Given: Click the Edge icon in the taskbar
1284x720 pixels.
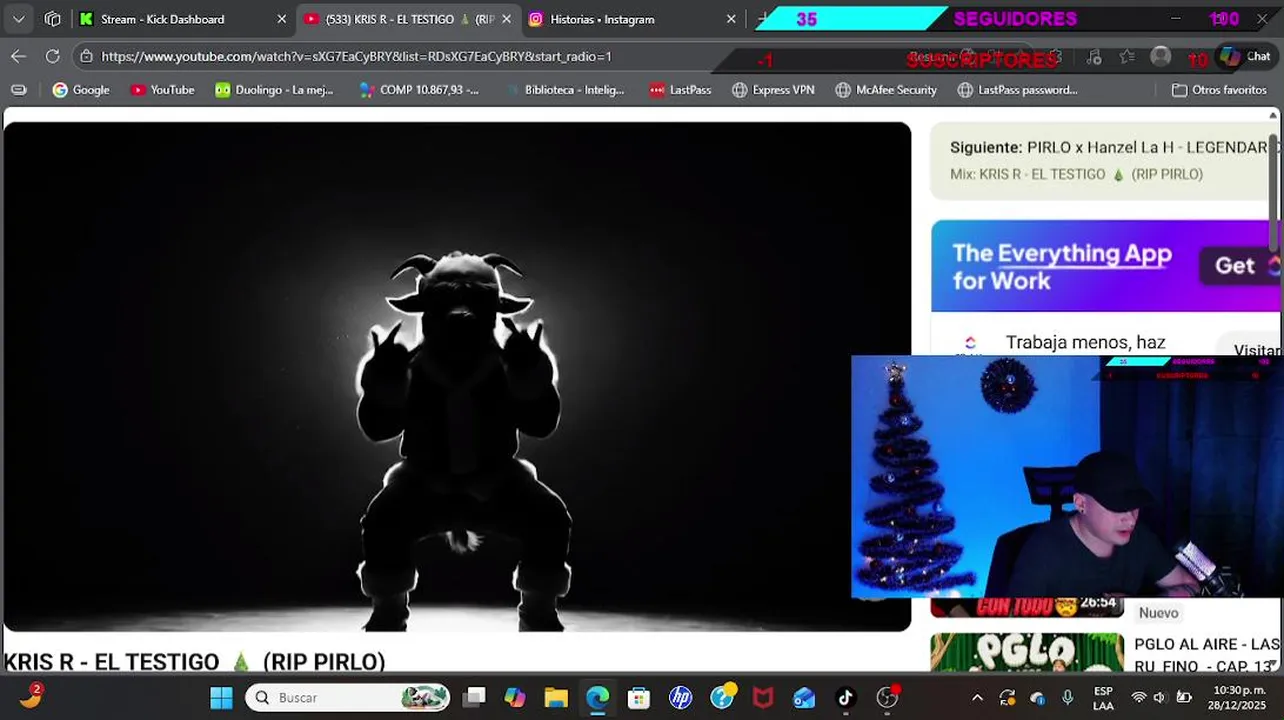Looking at the screenshot, I should pyautogui.click(x=598, y=698).
